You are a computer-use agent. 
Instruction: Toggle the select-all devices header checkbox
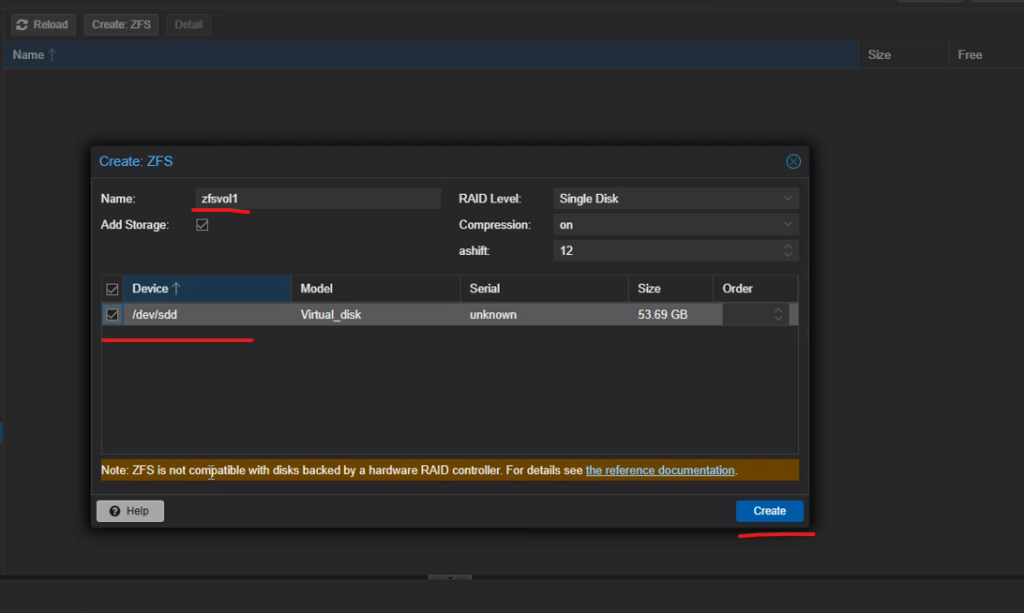coord(112,289)
